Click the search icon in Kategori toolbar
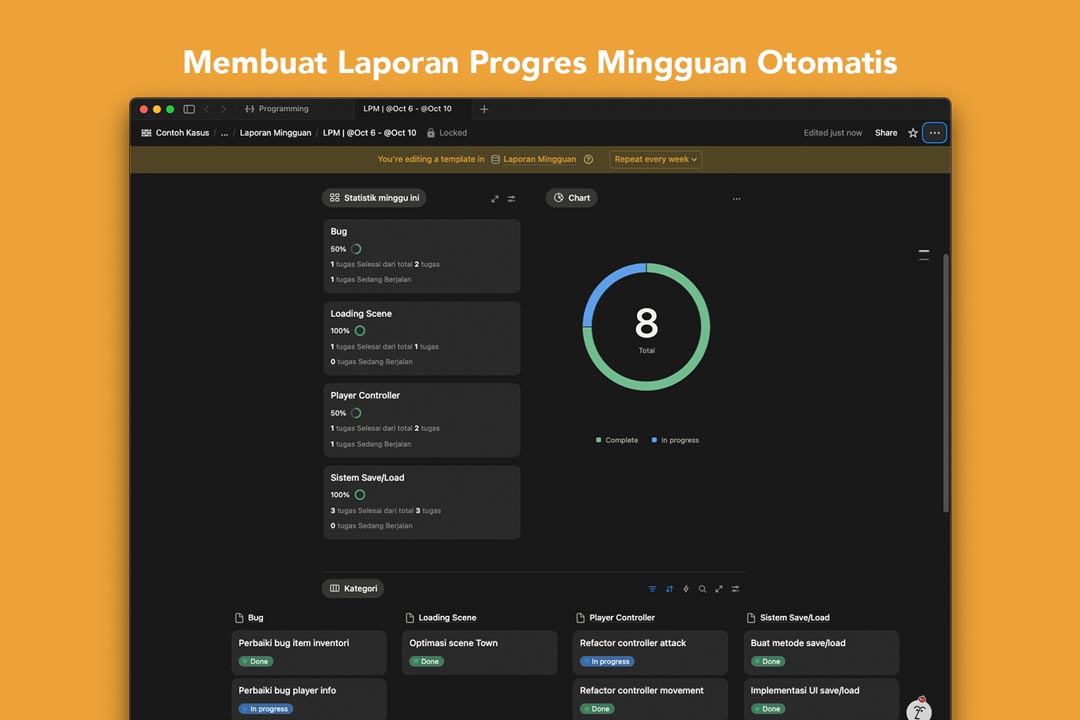 coord(702,589)
